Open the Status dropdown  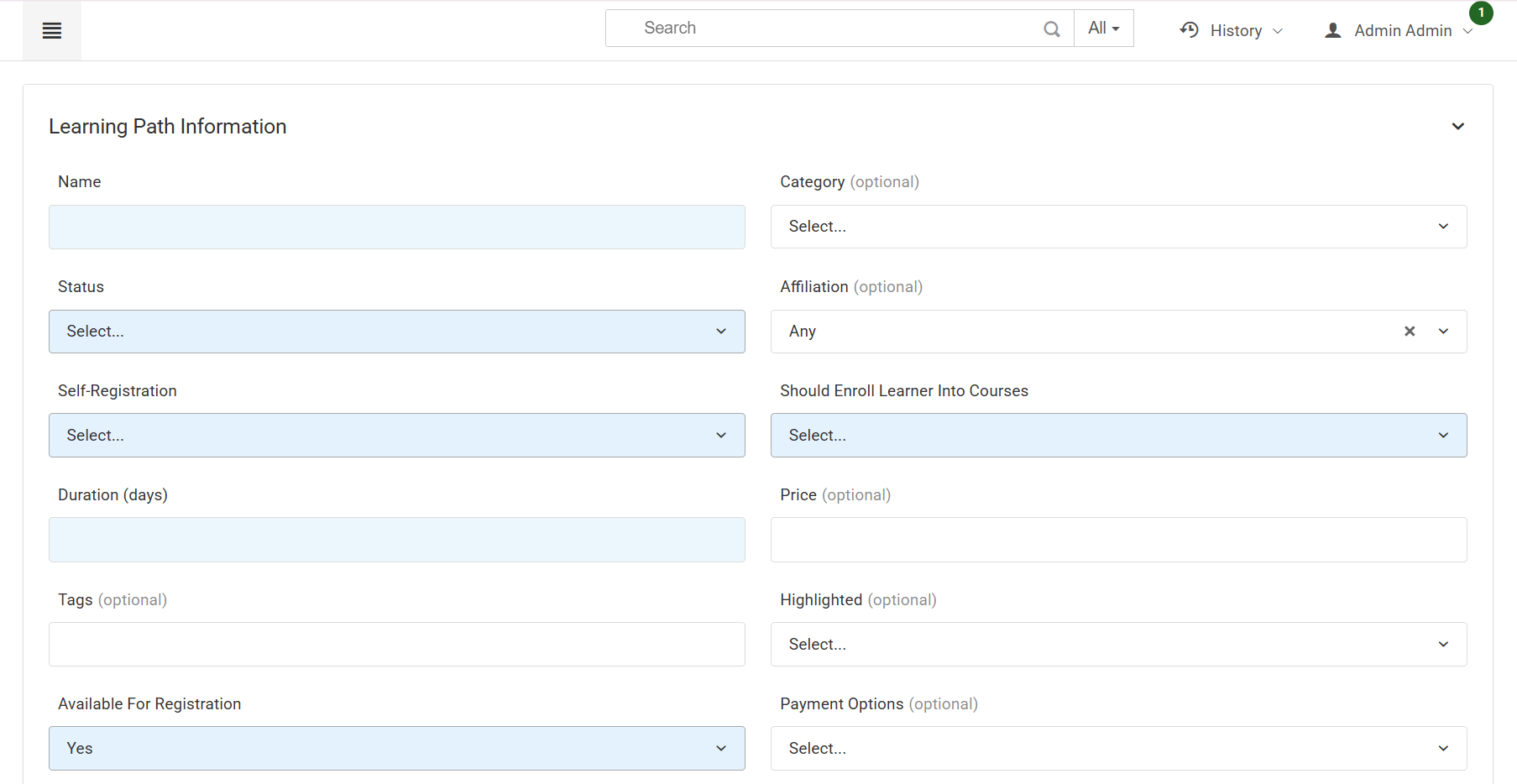pyautogui.click(x=396, y=332)
